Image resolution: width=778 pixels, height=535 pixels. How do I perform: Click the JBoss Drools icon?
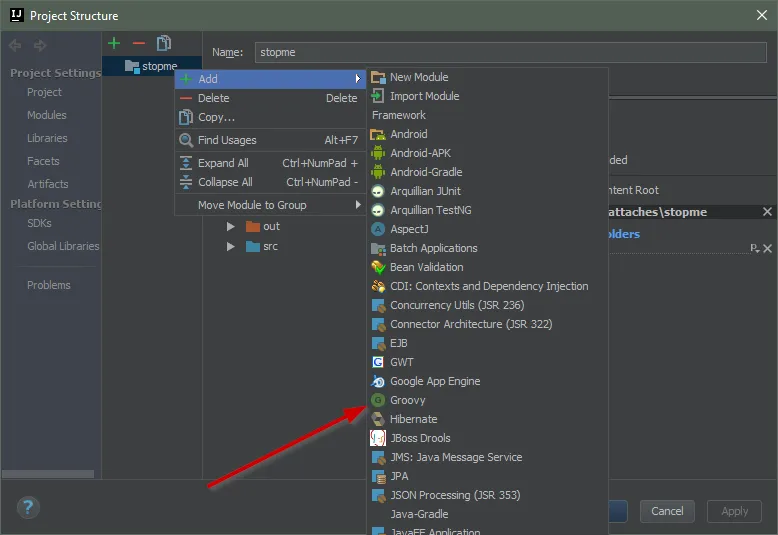tap(378, 438)
